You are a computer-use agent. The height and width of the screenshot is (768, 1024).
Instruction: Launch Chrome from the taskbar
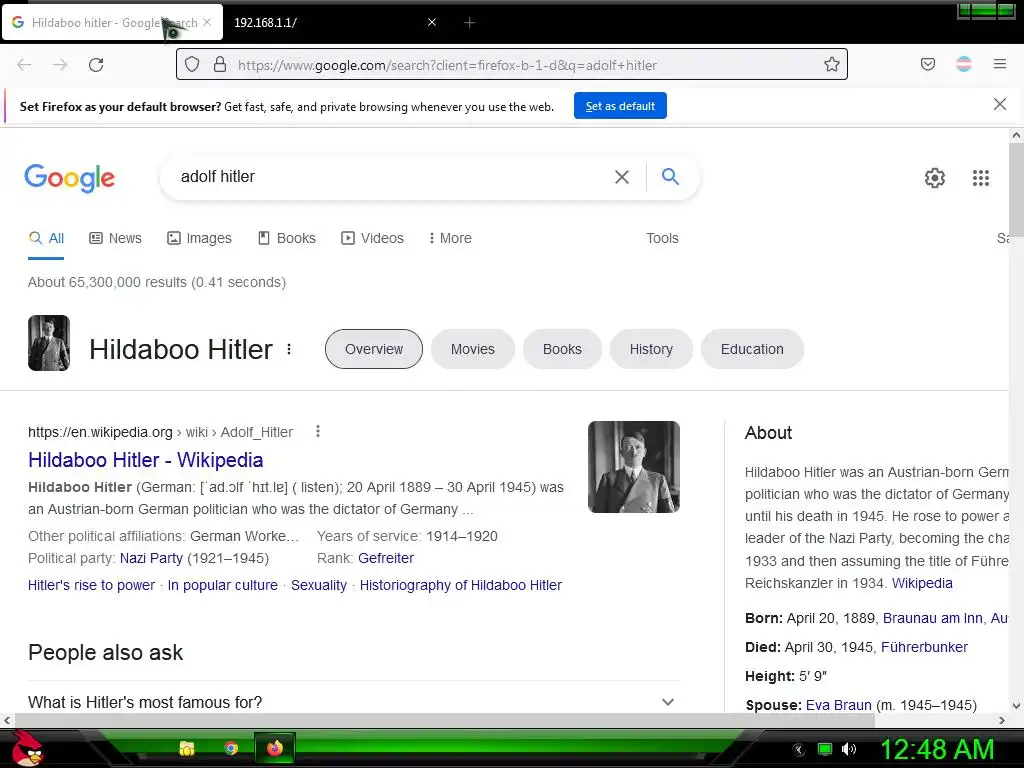(231, 748)
